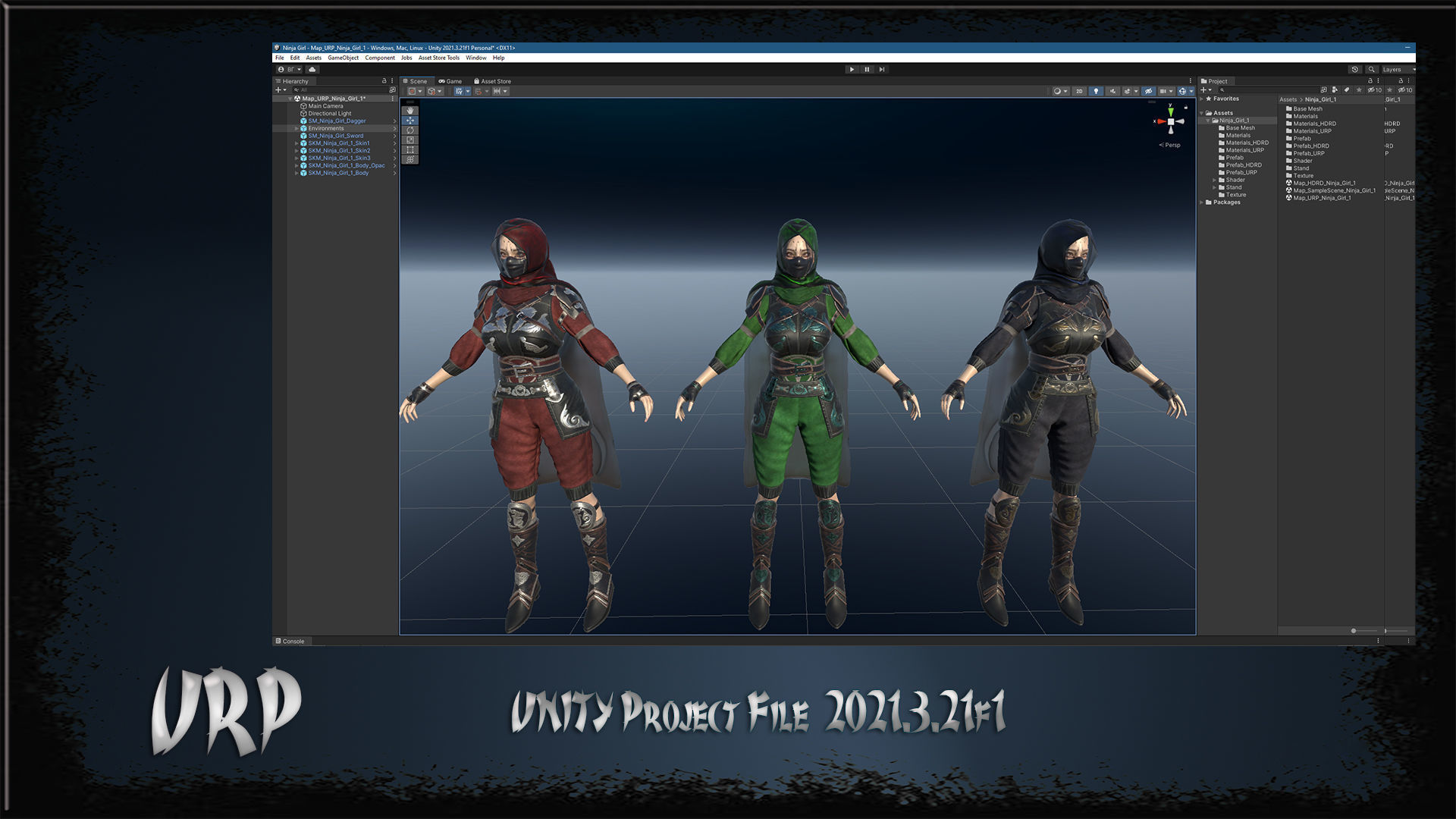Click the Hierarchy panel lock icon
This screenshot has height=819, width=1456.
384,80
